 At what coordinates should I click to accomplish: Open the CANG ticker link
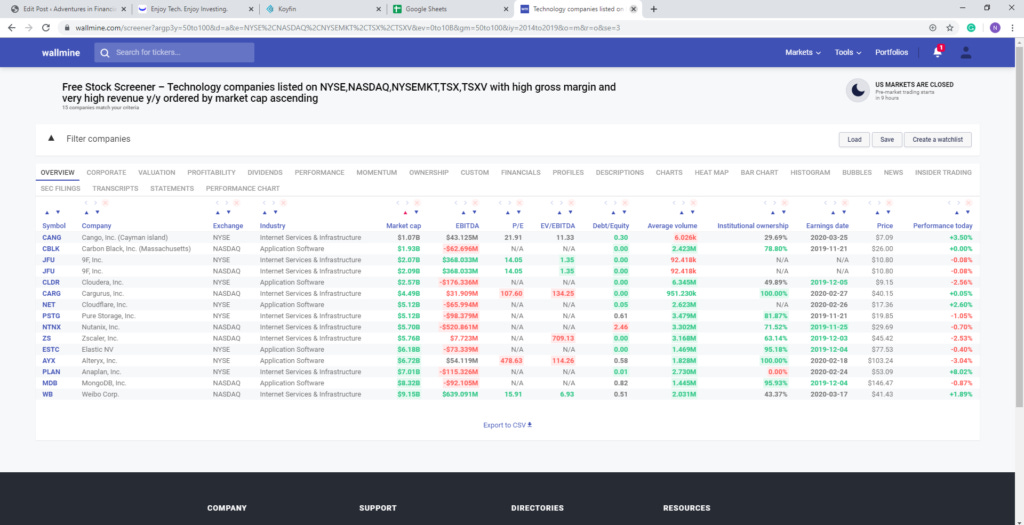click(x=51, y=238)
